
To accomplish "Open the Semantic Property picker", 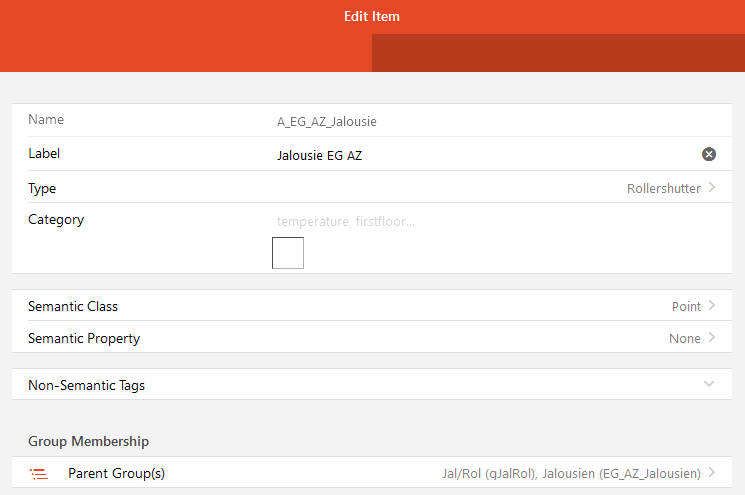I will tap(370, 338).
